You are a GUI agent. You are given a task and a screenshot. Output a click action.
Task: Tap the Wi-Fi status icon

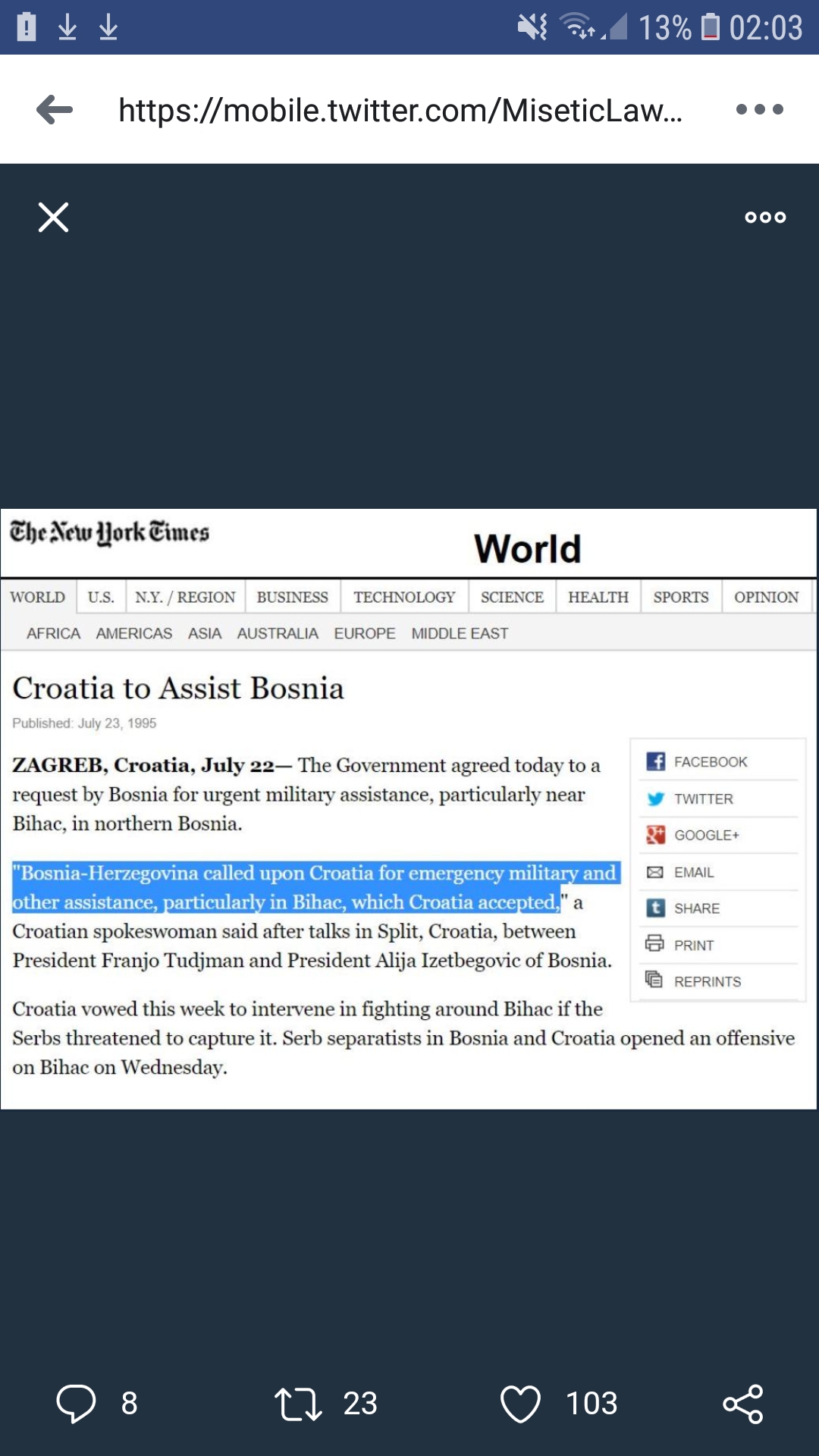tap(578, 27)
